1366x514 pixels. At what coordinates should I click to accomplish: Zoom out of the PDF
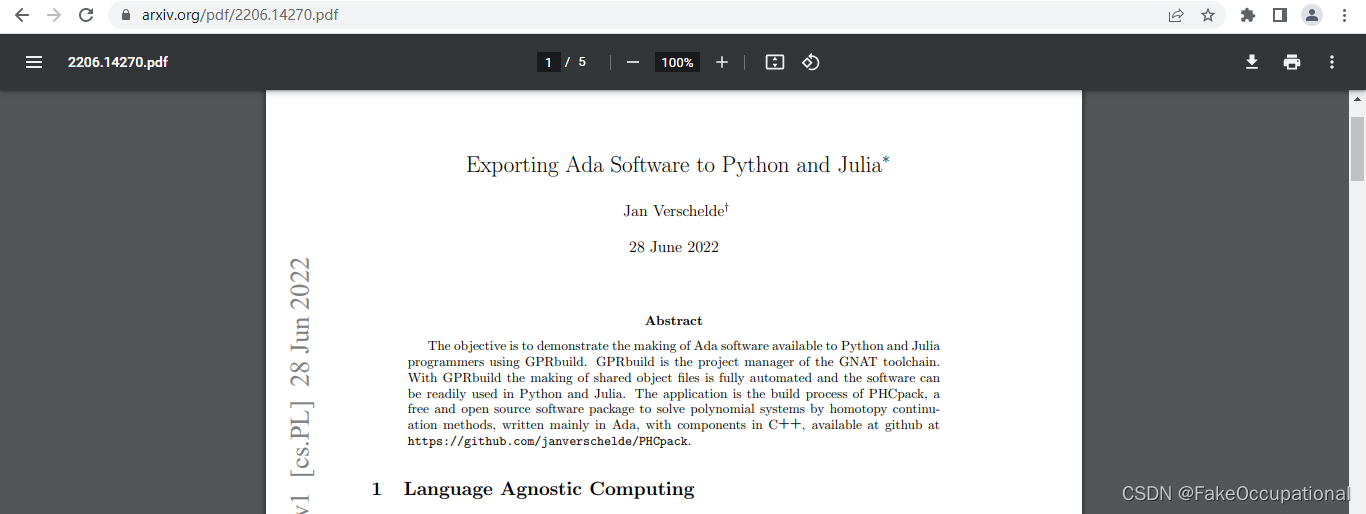coord(632,62)
